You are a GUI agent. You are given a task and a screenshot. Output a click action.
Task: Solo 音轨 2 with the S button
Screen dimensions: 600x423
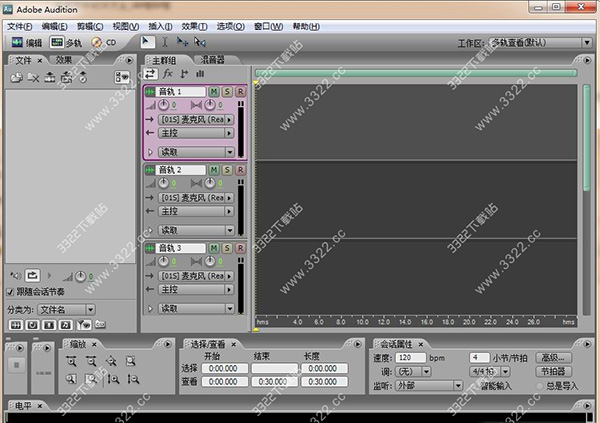pos(227,170)
